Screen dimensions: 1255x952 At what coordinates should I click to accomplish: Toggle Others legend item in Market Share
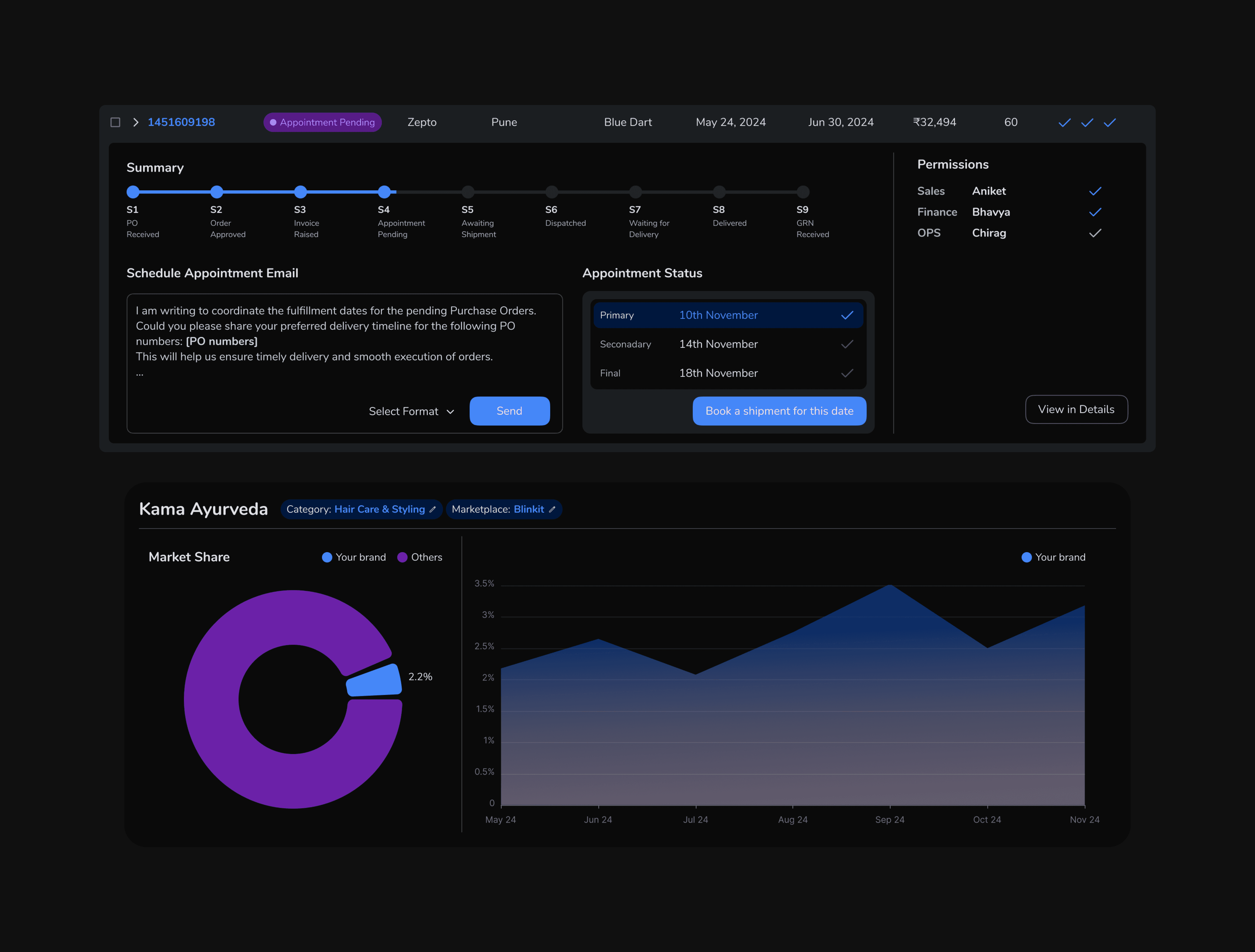click(x=420, y=557)
